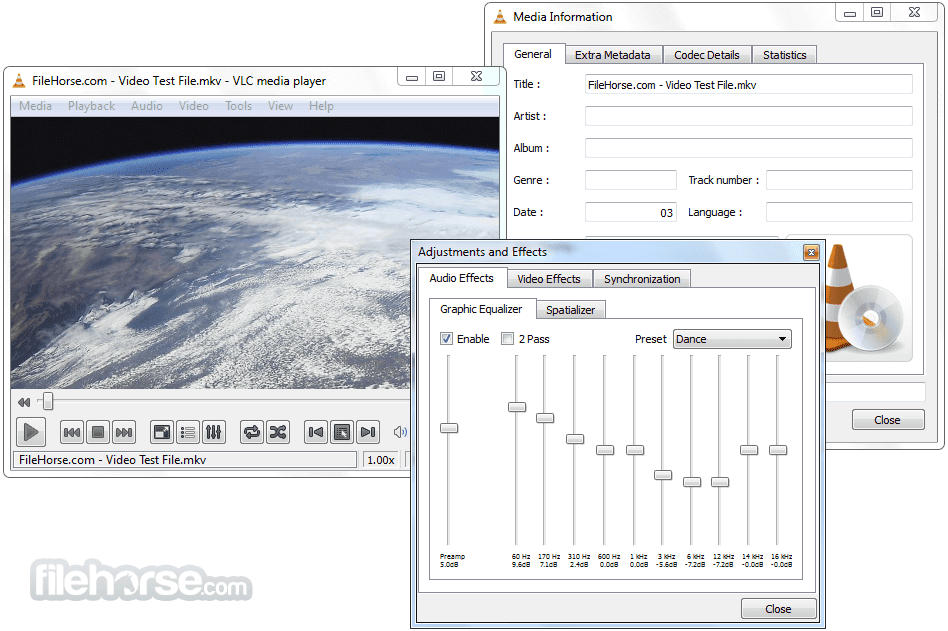Open the Preset dropdown showing Dance
Image resolution: width=948 pixels, height=631 pixels.
tap(732, 339)
